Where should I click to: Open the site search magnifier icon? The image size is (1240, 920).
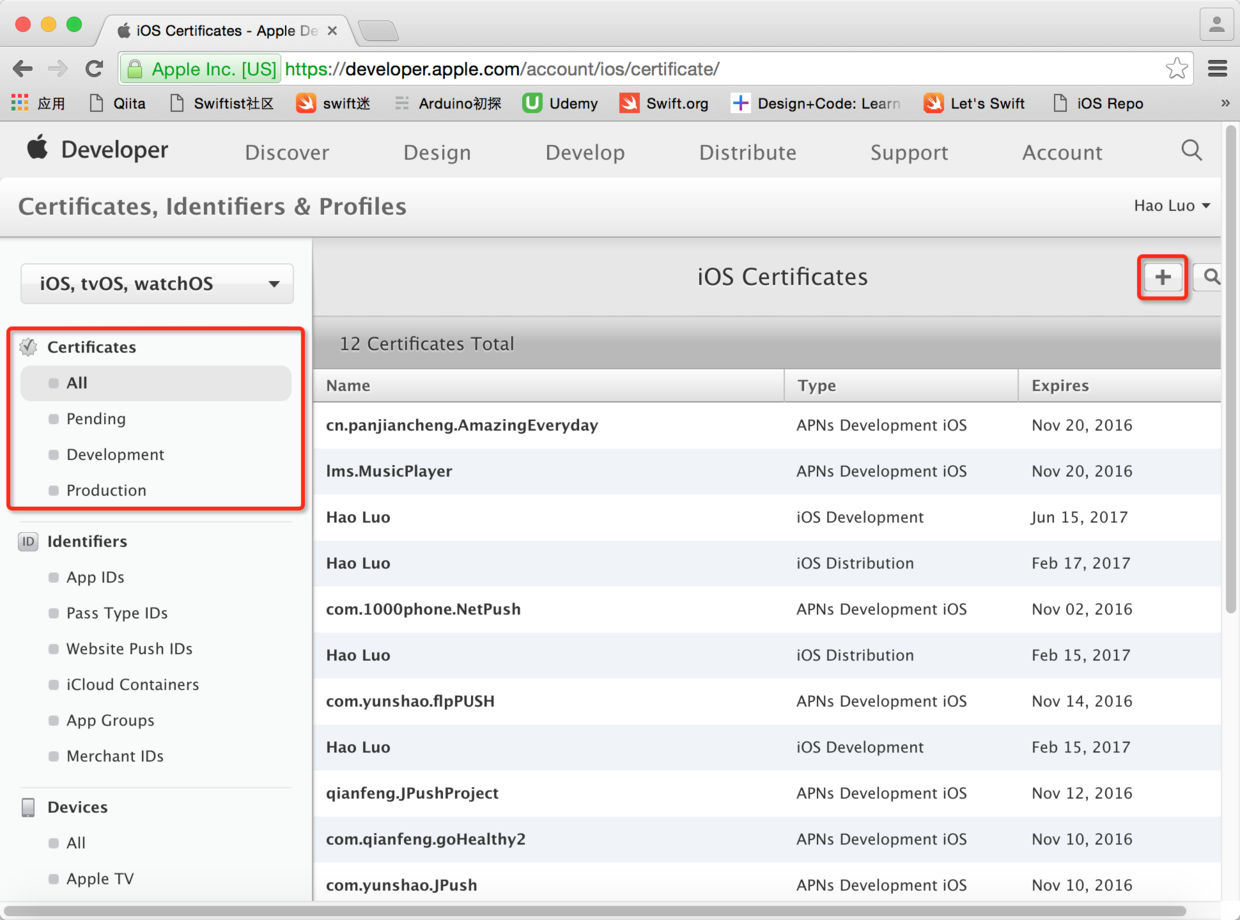coord(1191,150)
